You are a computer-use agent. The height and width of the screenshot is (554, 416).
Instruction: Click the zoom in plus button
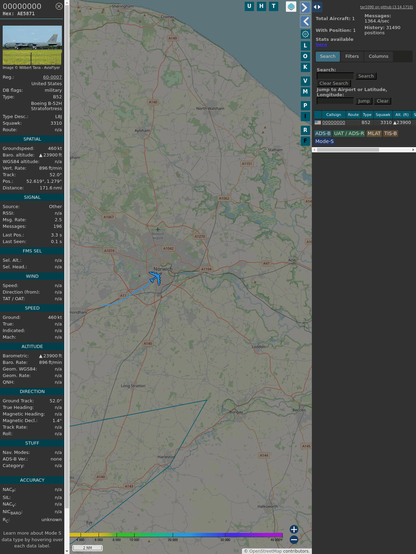coord(294,529)
